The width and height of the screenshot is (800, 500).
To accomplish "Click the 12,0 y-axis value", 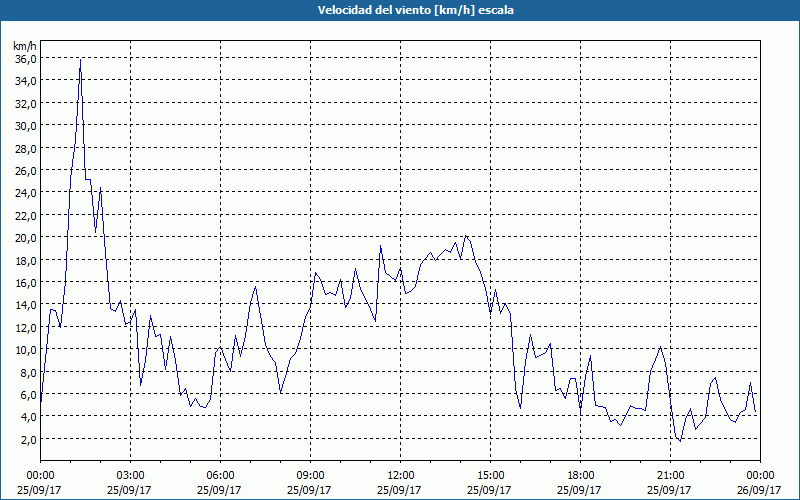I will 27,327.
